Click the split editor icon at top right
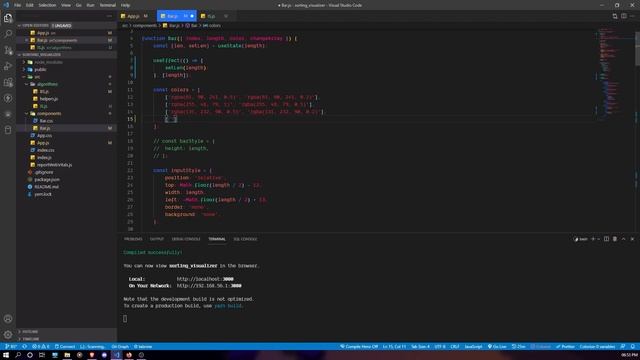Screen dimensions: 640x360 click(x=624, y=16)
